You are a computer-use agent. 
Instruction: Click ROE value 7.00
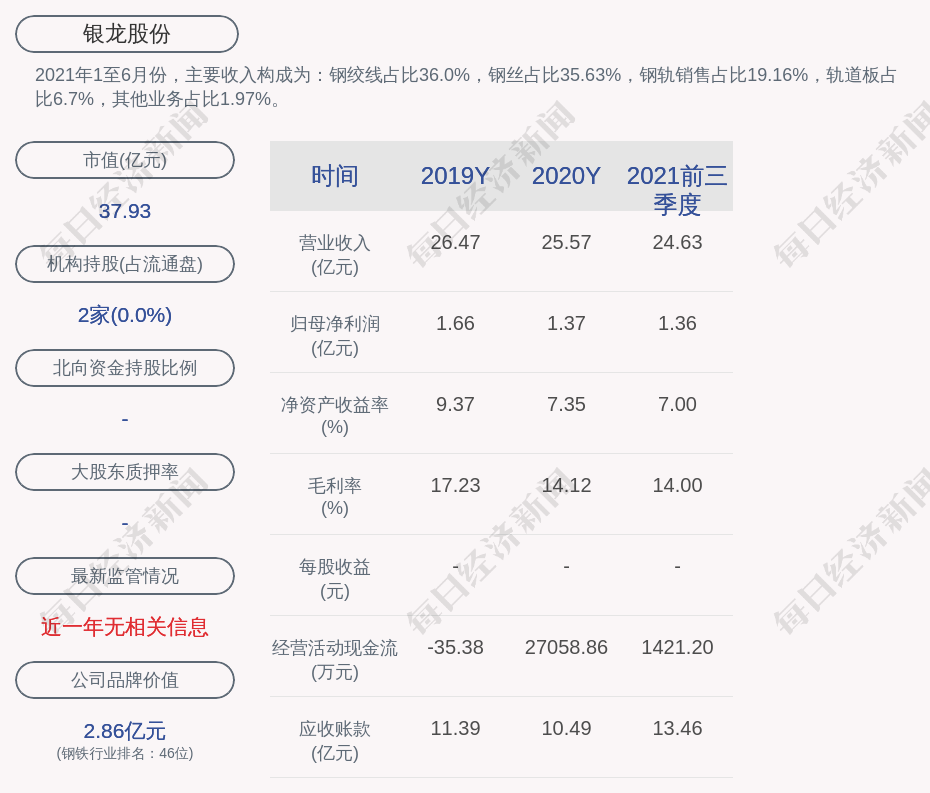click(x=677, y=405)
